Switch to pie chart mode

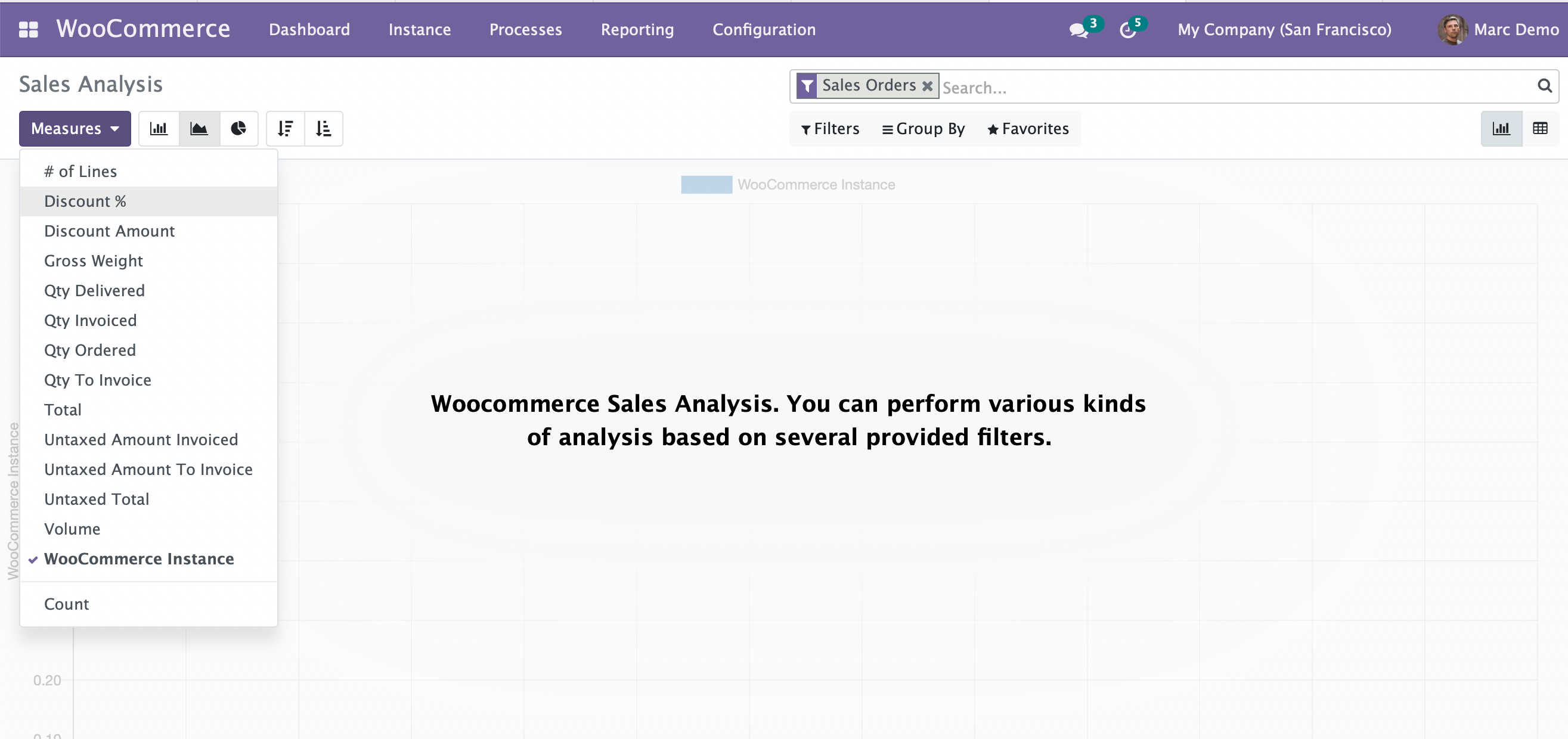(x=238, y=128)
